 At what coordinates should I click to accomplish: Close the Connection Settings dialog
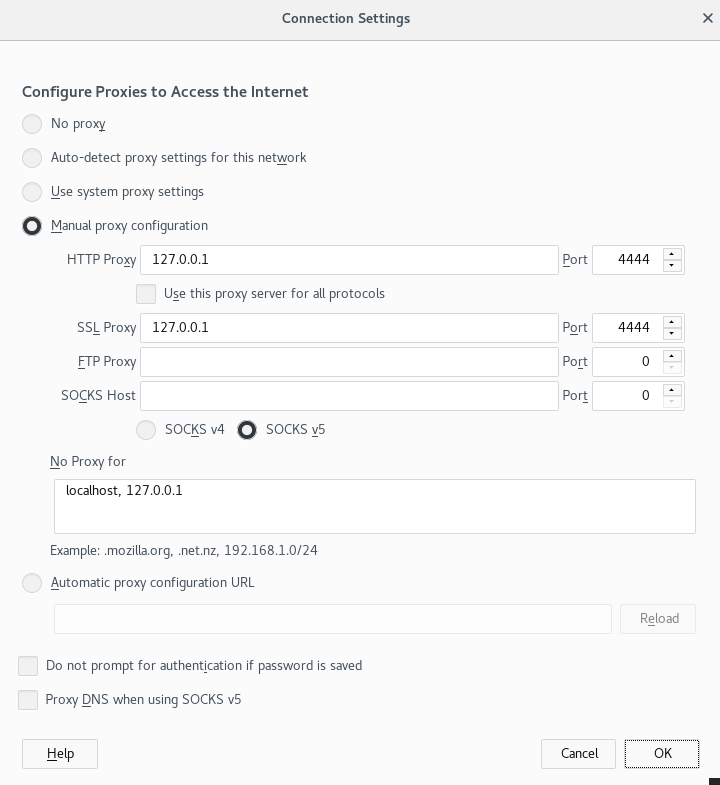708,18
